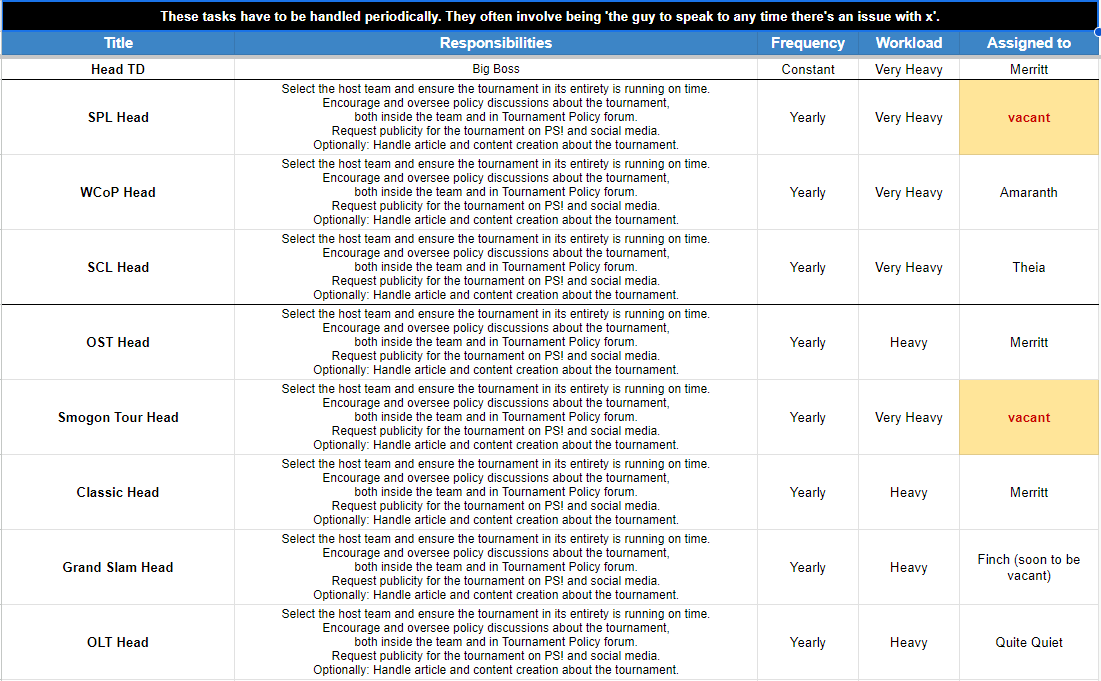The image size is (1101, 681).
Task: Select OST Head's responsibilities text
Action: pyautogui.click(x=496, y=343)
